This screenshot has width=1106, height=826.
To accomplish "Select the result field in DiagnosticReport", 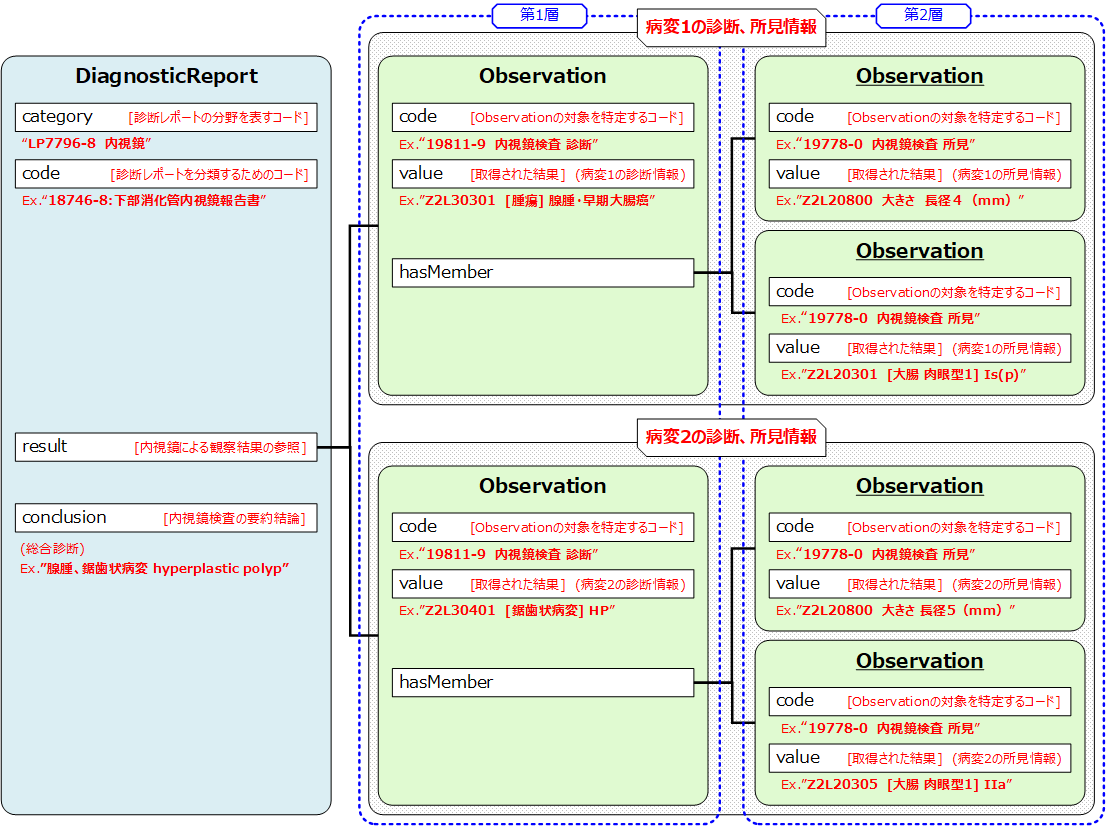I will [x=165, y=447].
